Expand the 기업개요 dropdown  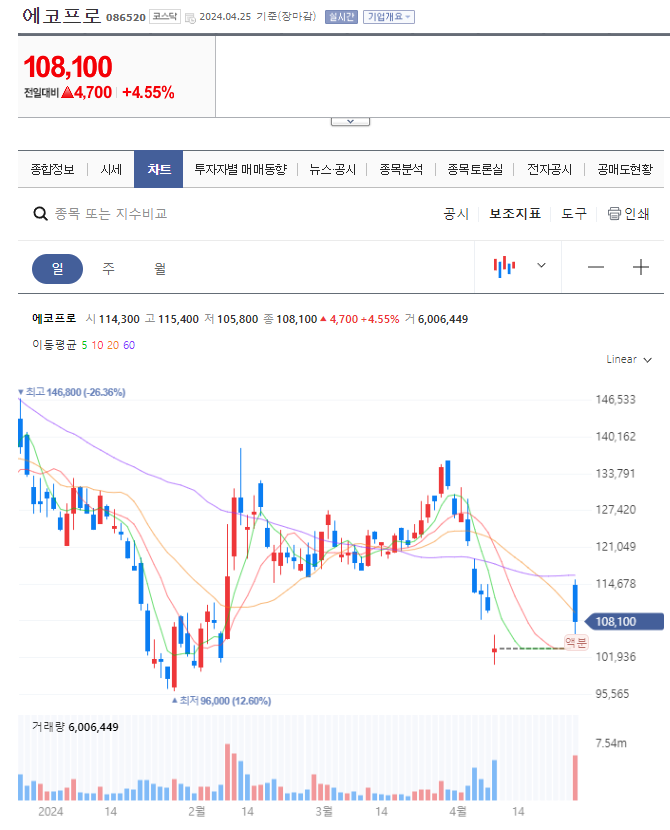point(388,17)
